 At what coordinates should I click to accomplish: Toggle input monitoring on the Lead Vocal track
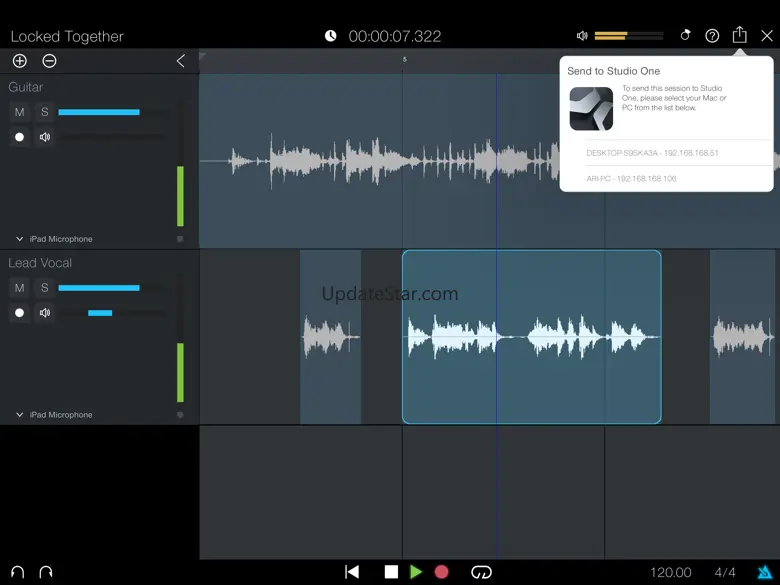pos(45,312)
